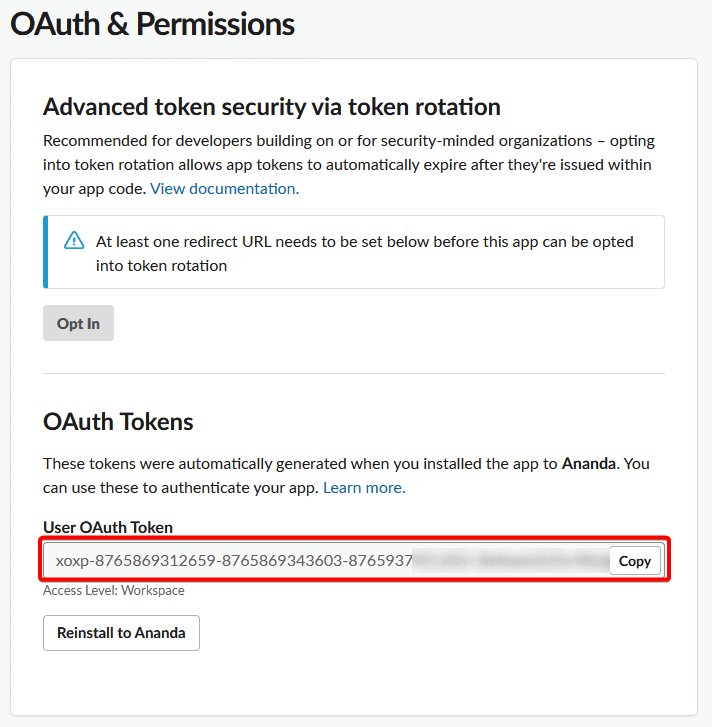
Task: Click the OAuth & Permissions page title
Action: [x=152, y=24]
